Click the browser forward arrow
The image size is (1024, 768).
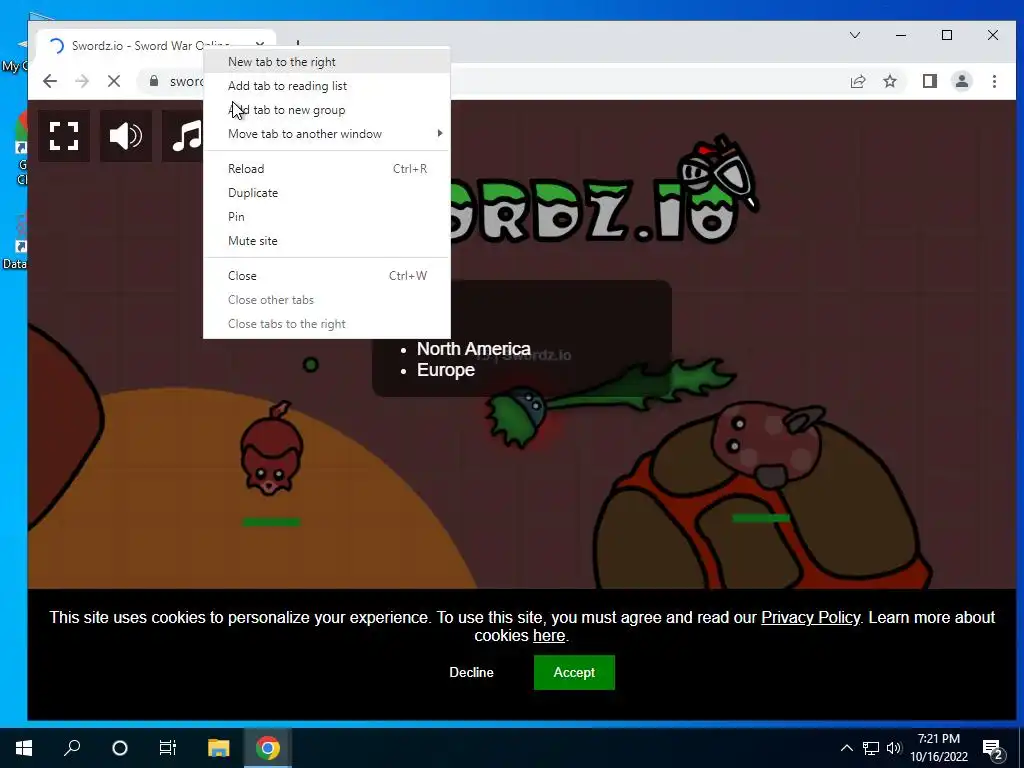[x=82, y=81]
